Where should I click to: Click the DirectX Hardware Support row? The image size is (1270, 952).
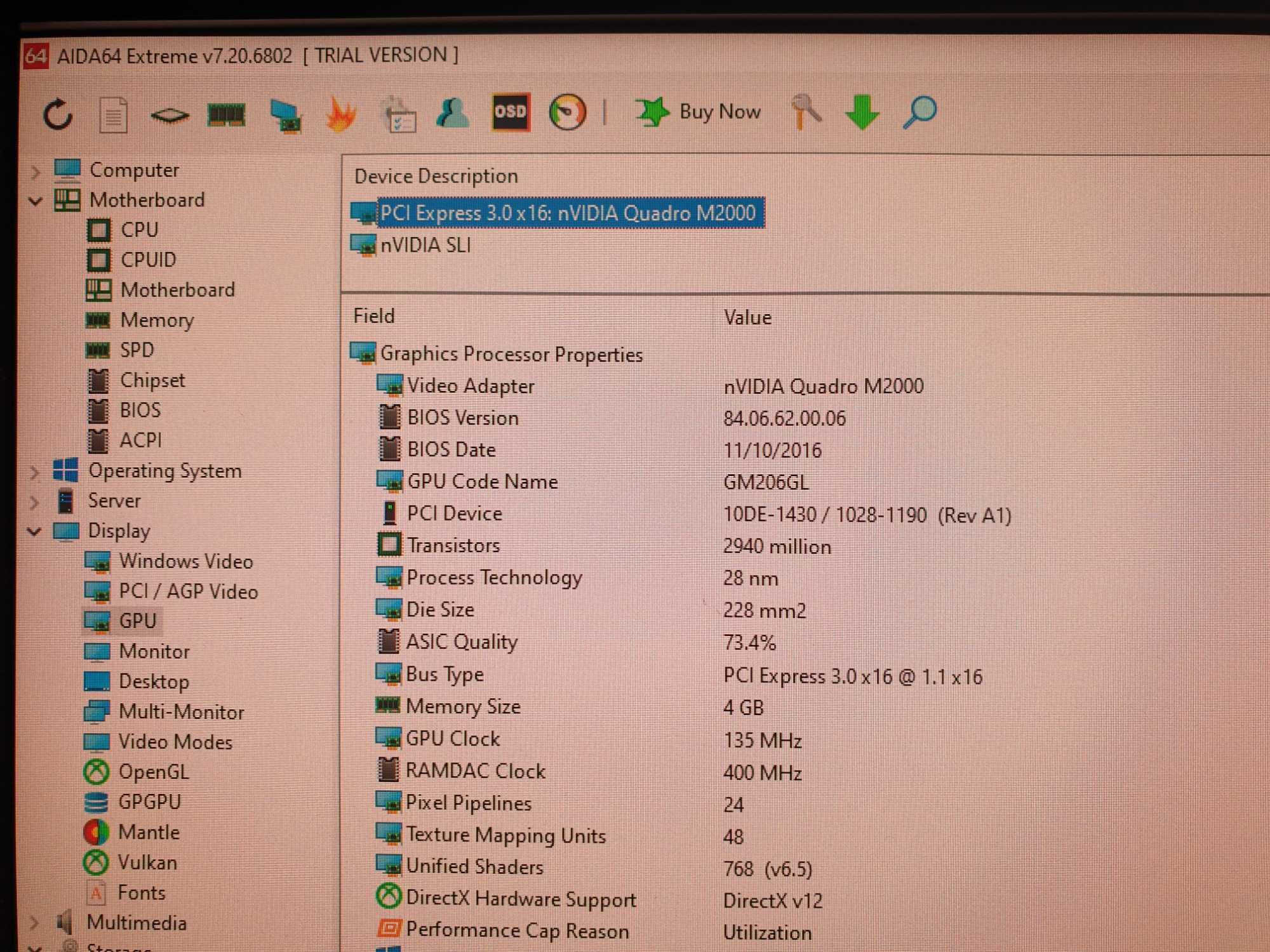pos(599,899)
